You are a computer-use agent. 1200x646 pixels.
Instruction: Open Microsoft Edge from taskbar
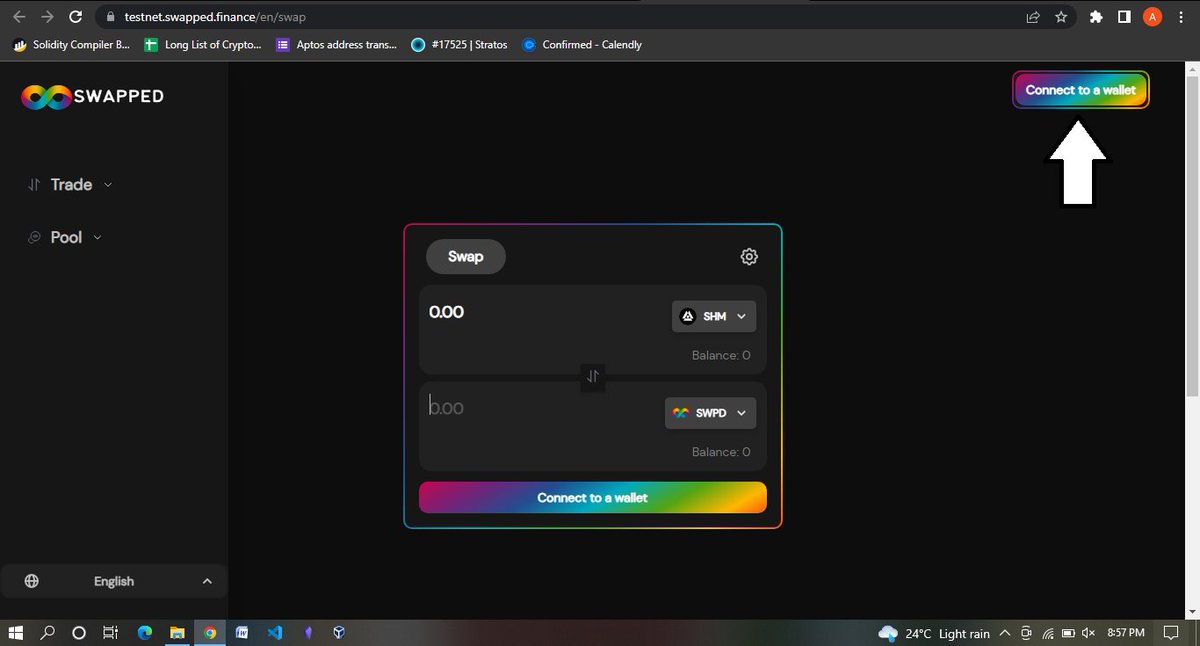pos(144,633)
